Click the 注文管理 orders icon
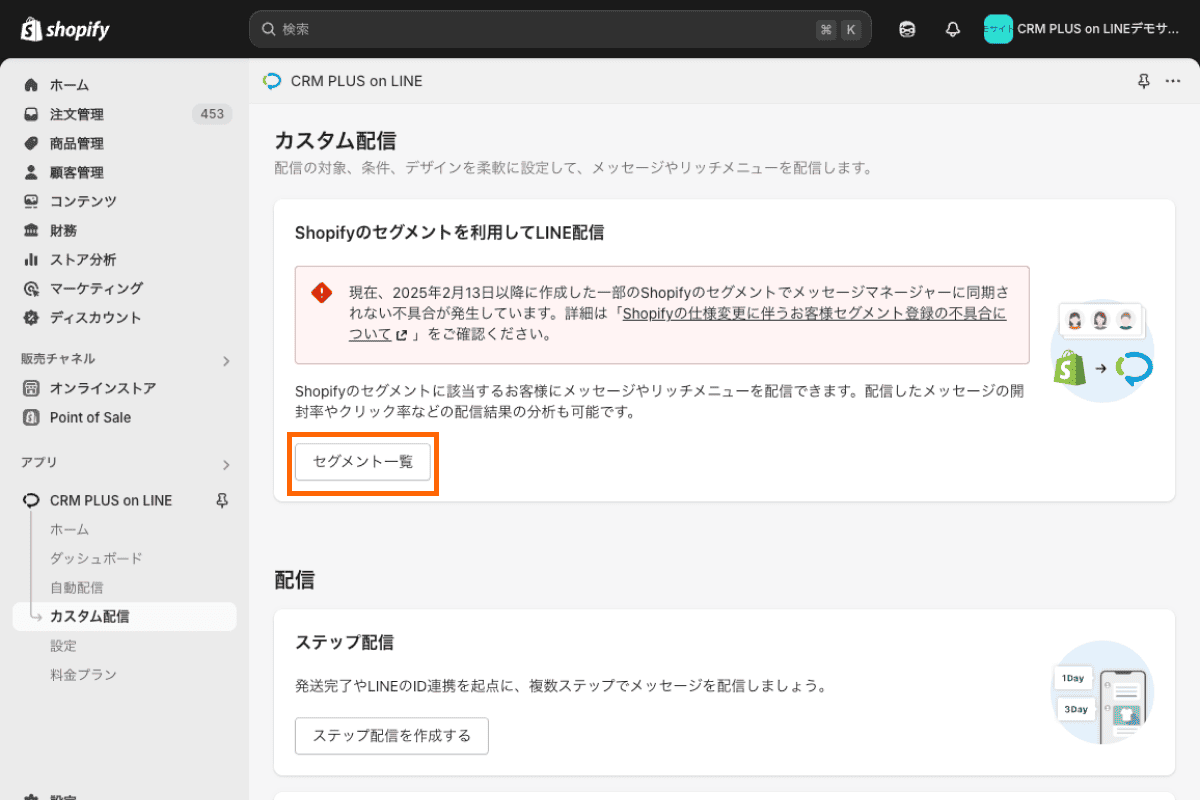Screen dimensions: 1200x800 coord(31,114)
